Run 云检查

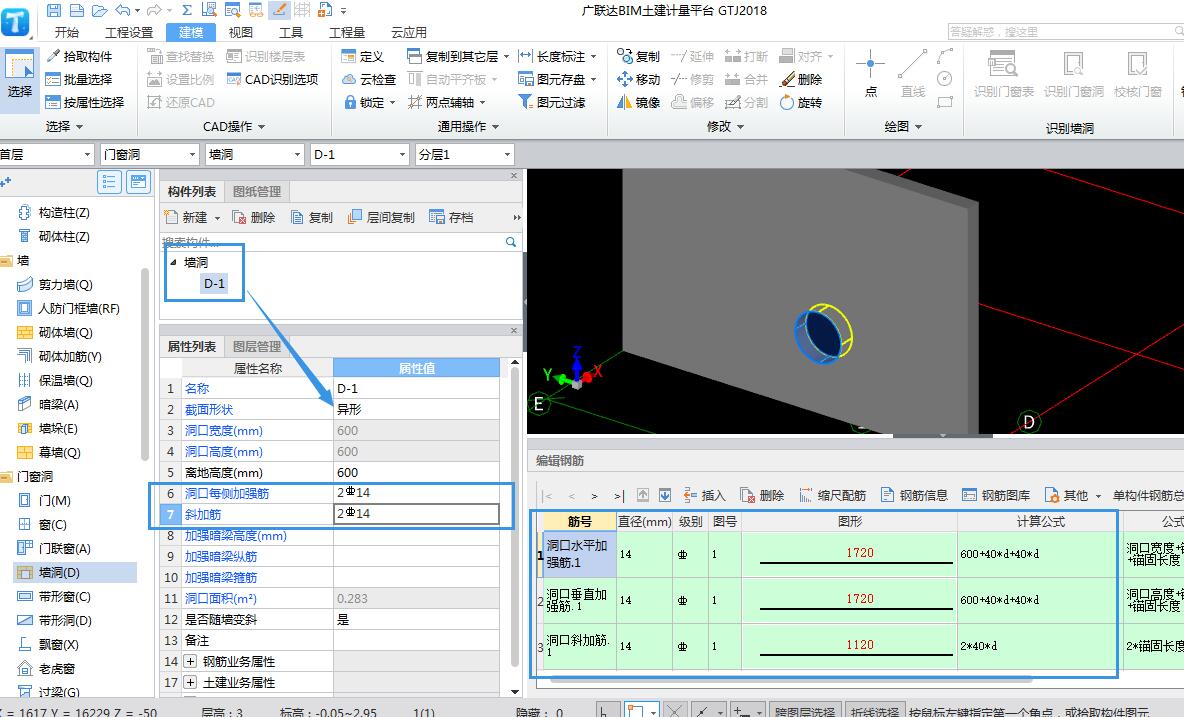(368, 79)
